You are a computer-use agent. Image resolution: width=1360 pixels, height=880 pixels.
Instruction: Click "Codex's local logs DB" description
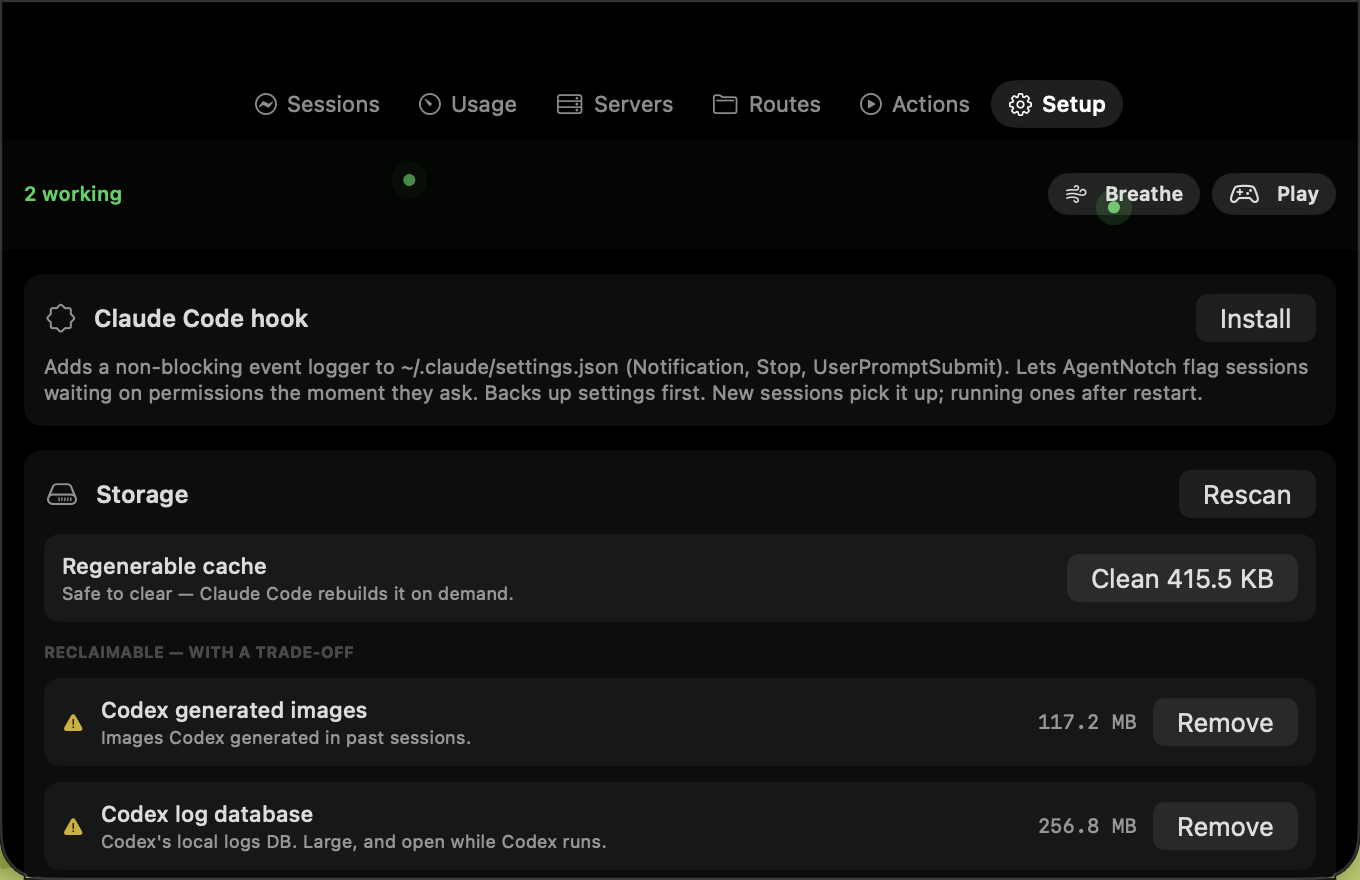pyautogui.click(x=354, y=842)
